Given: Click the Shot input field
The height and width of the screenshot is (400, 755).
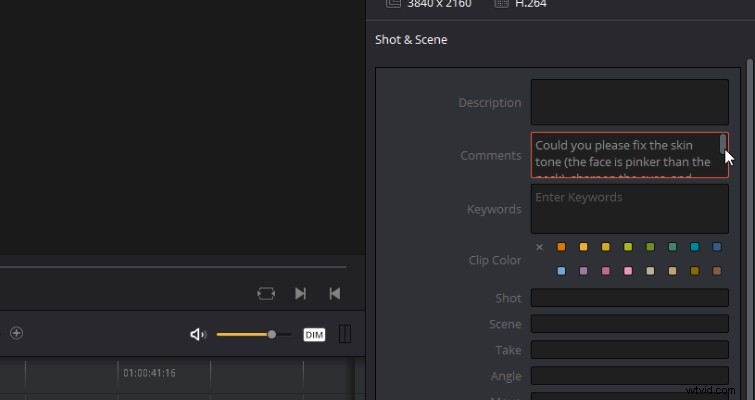Looking at the screenshot, I should 629,298.
